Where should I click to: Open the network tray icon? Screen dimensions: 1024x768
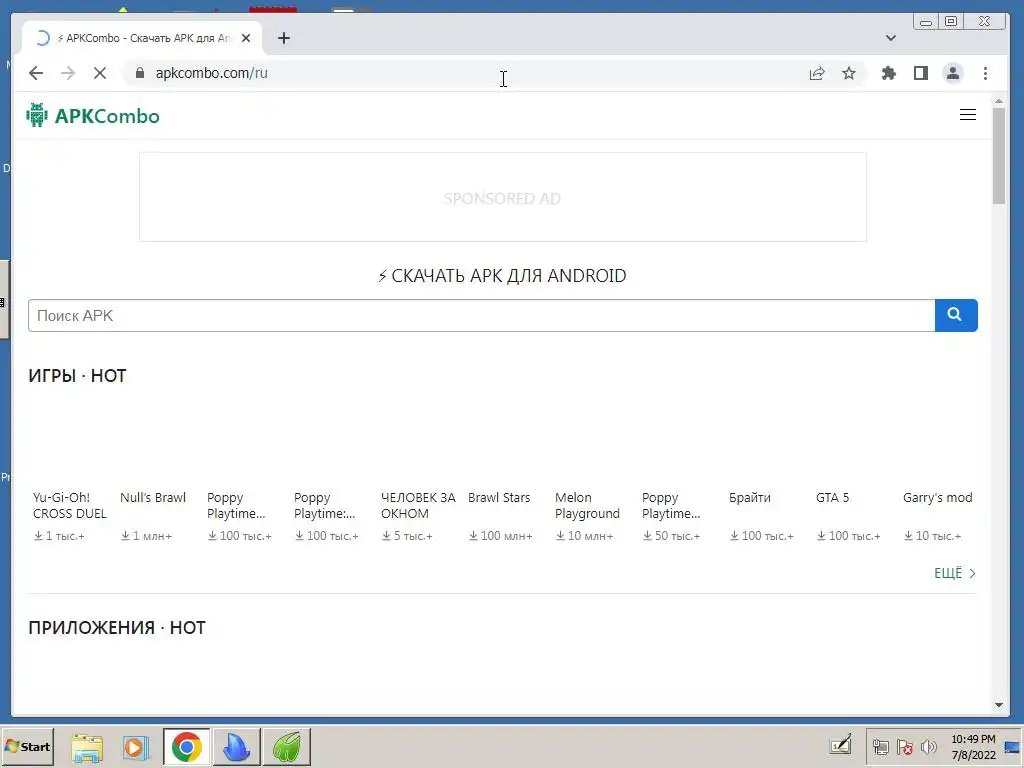(x=880, y=747)
